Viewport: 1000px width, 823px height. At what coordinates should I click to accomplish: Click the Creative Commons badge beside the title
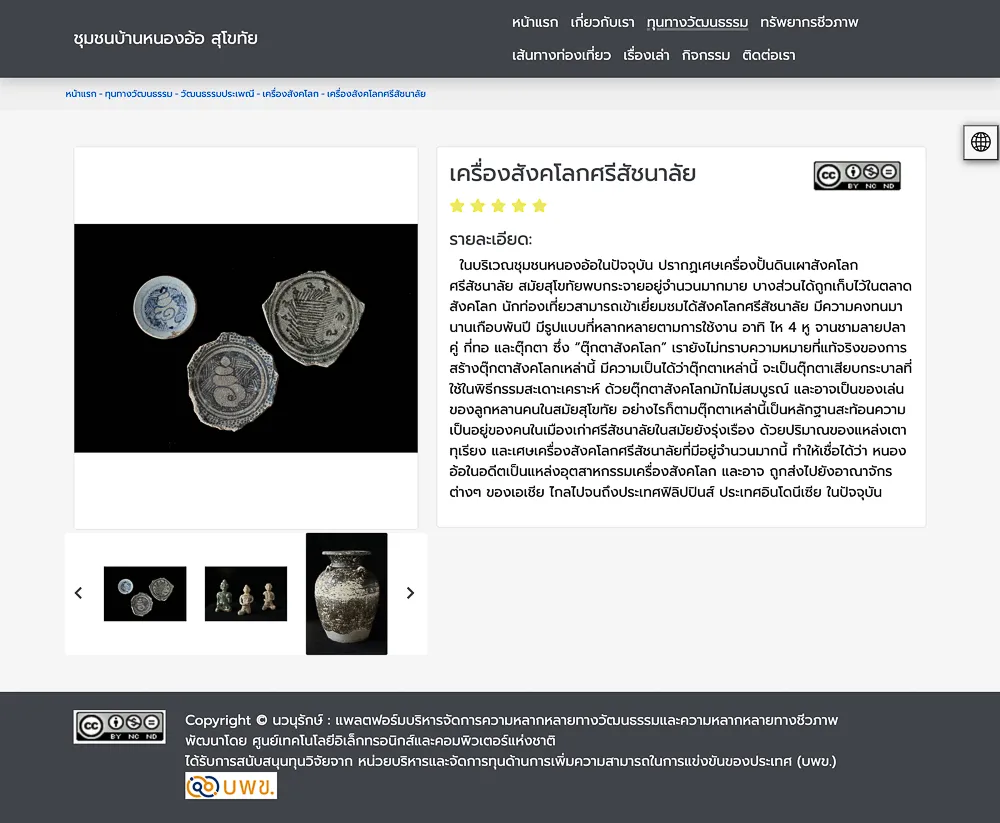tap(857, 175)
